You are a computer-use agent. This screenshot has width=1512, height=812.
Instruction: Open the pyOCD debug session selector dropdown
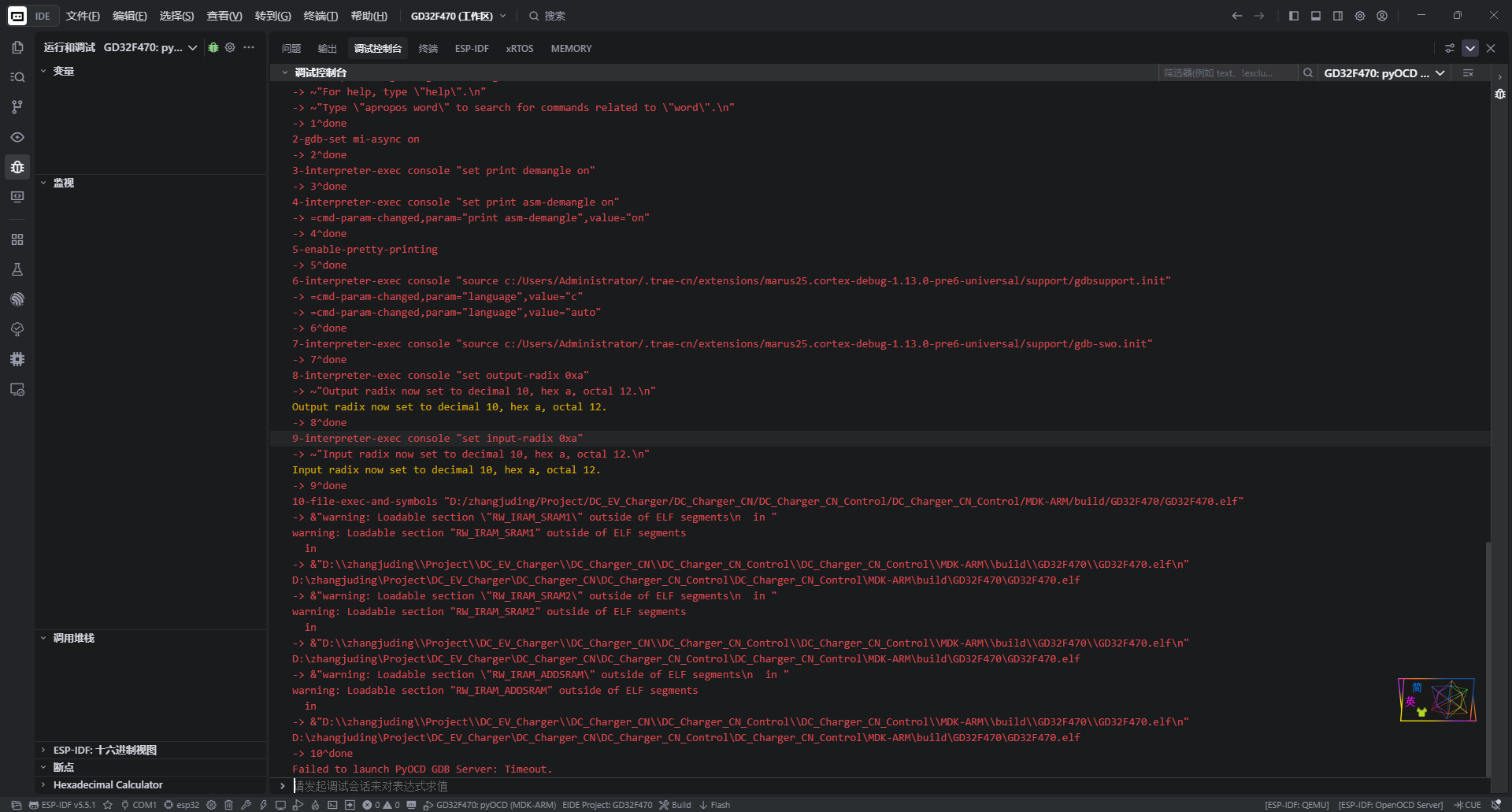(x=1384, y=73)
